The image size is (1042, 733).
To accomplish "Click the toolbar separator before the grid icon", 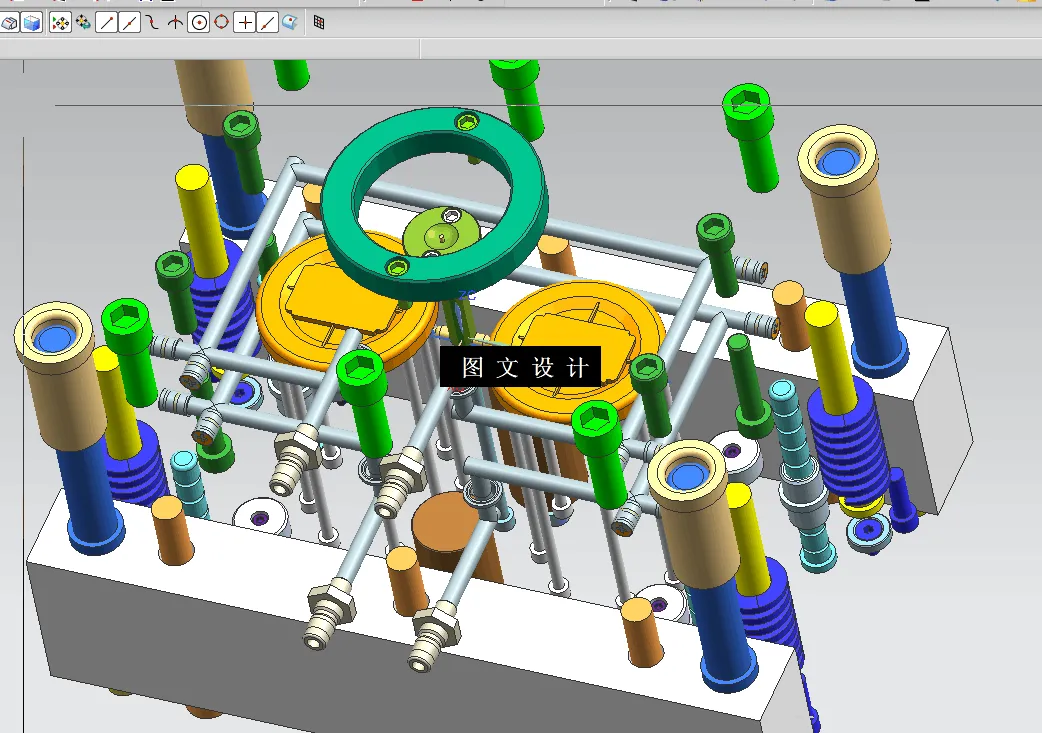I will coord(306,22).
